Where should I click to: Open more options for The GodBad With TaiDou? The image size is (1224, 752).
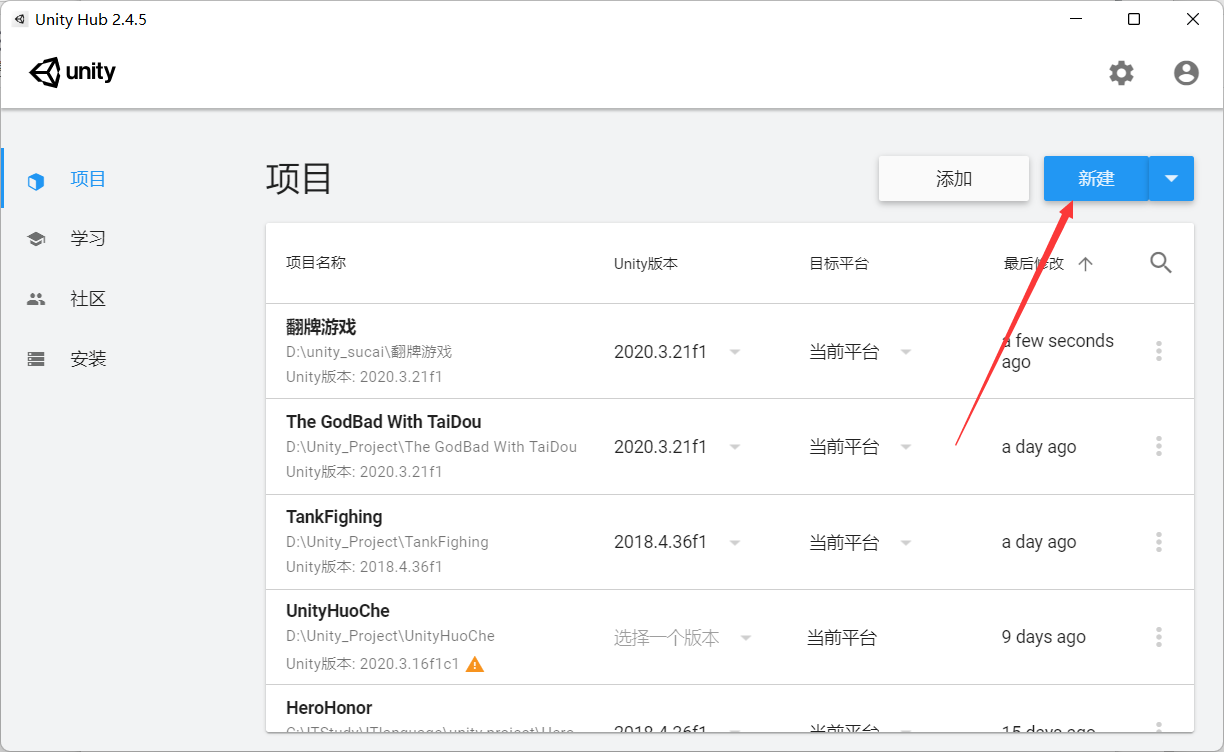pyautogui.click(x=1159, y=446)
